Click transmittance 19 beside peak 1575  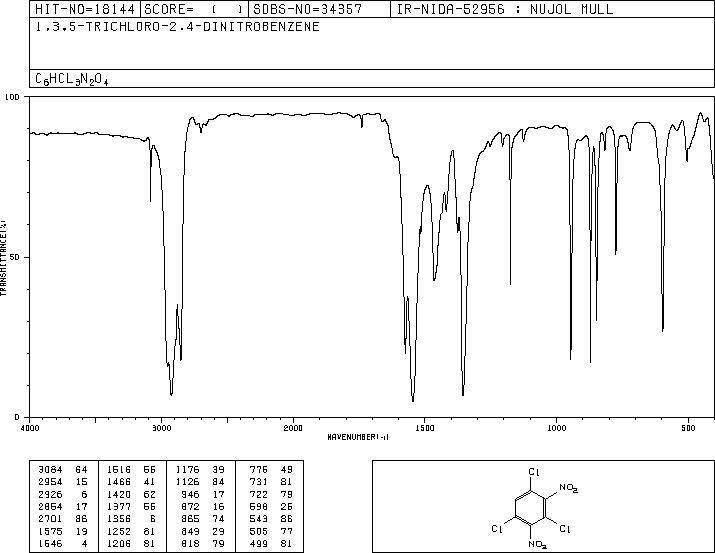point(81,531)
